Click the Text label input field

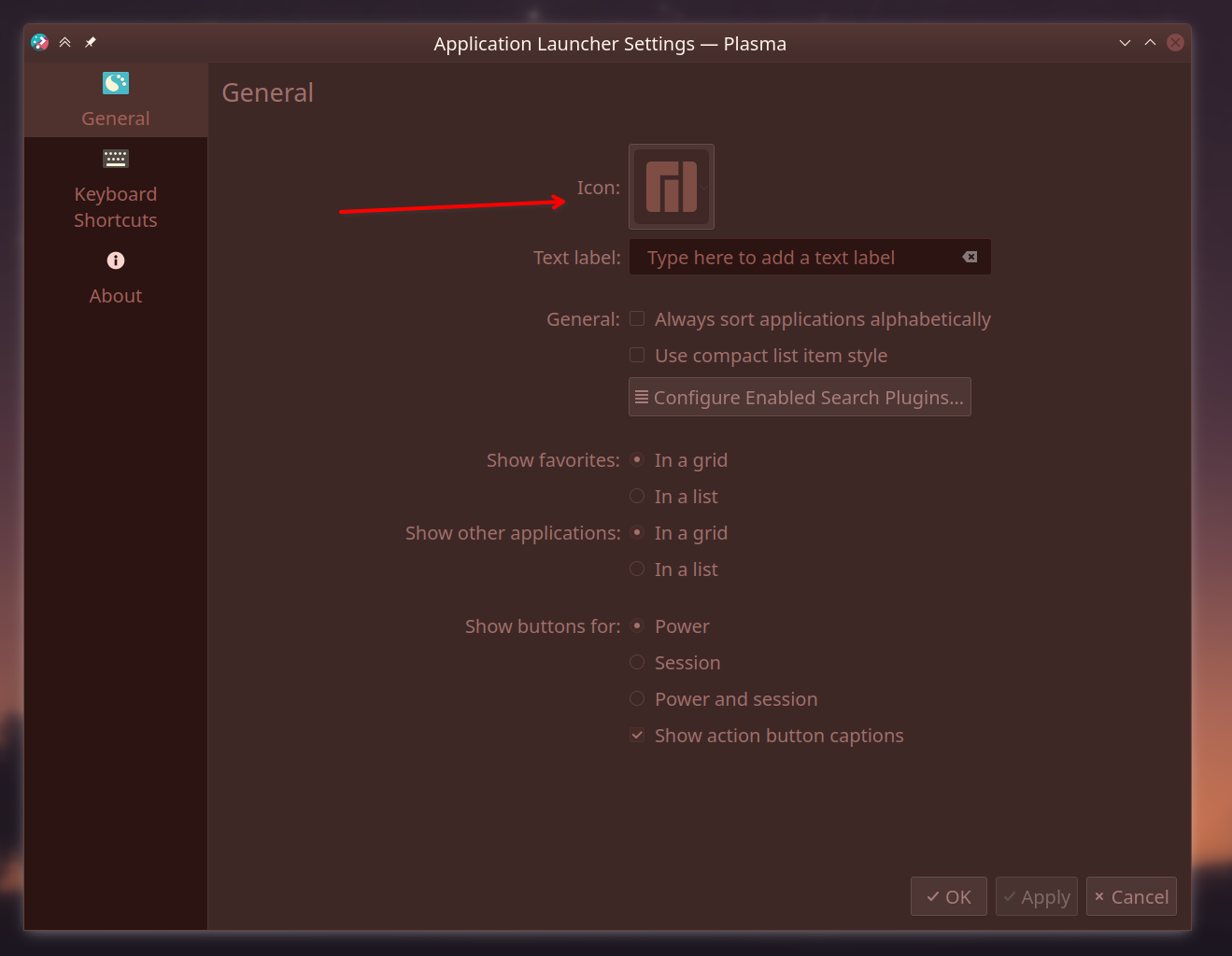[x=810, y=257]
